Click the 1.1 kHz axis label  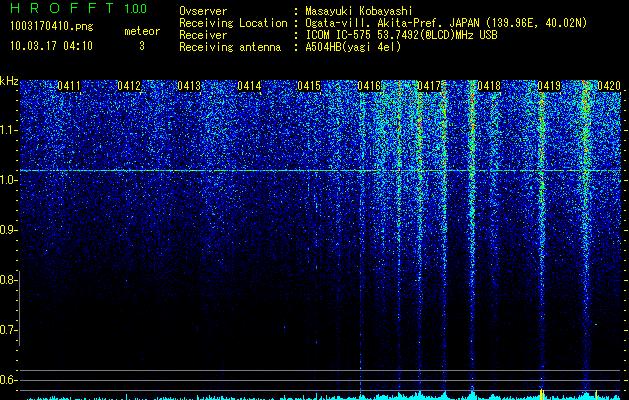click(7, 130)
